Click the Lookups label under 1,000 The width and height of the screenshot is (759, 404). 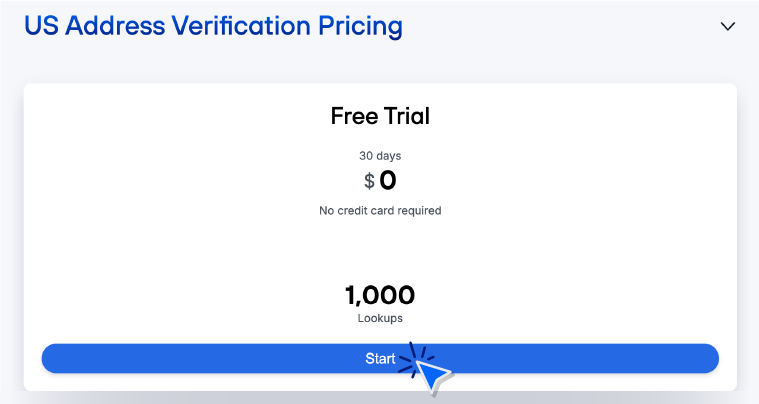[x=380, y=318]
